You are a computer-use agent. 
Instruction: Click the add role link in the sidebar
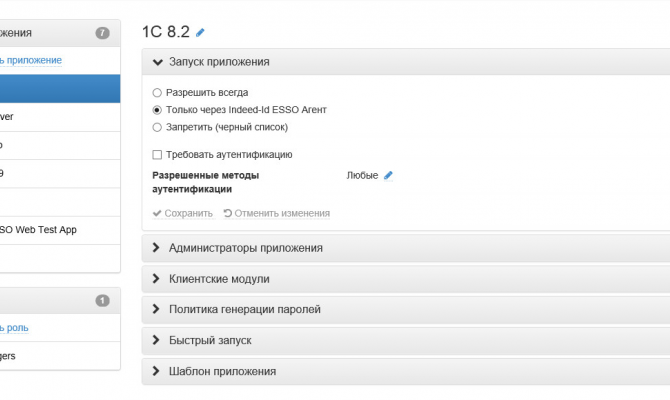point(20,327)
